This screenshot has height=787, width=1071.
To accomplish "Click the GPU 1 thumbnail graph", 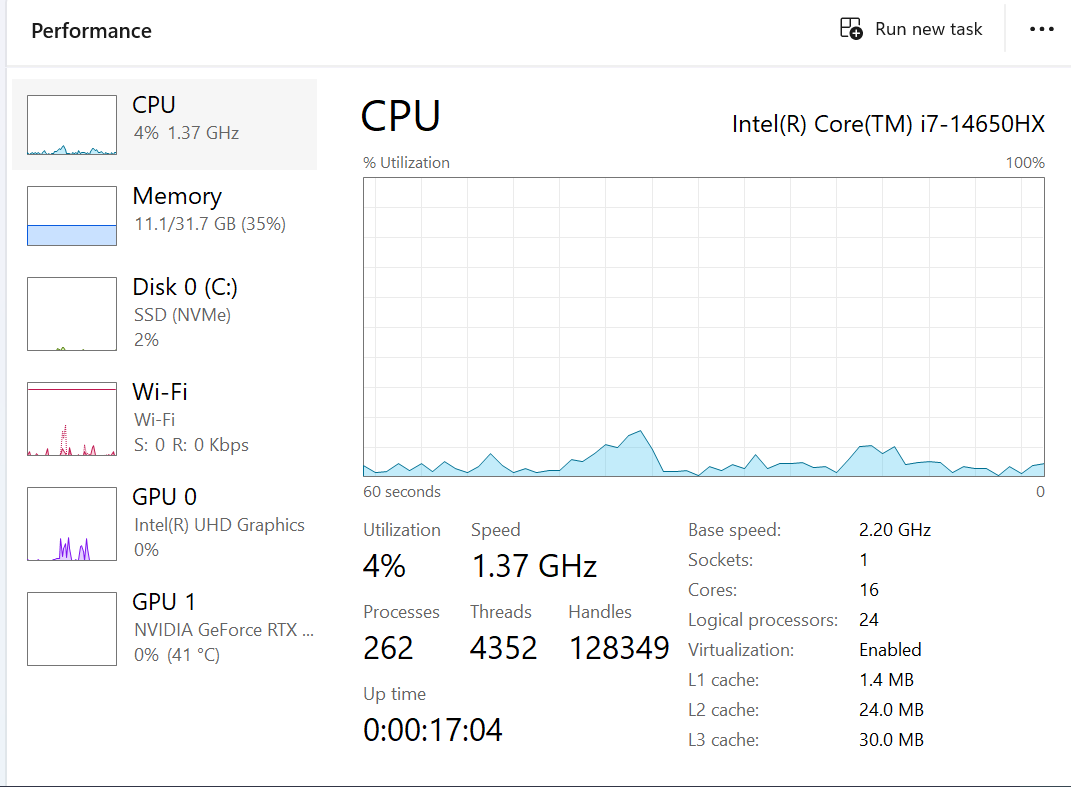I will (72, 629).
